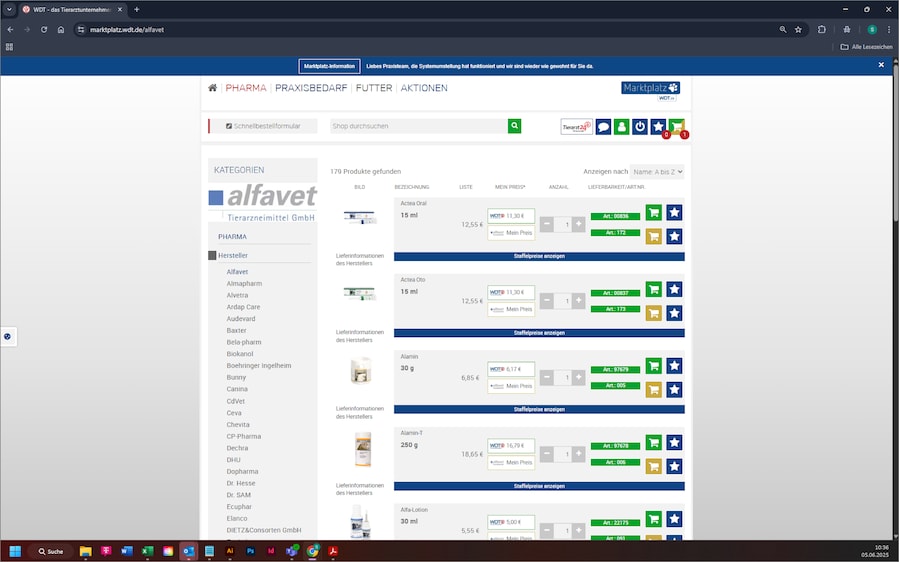Open the Alamin-T product thumbnail
The height and width of the screenshot is (562, 899).
tap(362, 449)
